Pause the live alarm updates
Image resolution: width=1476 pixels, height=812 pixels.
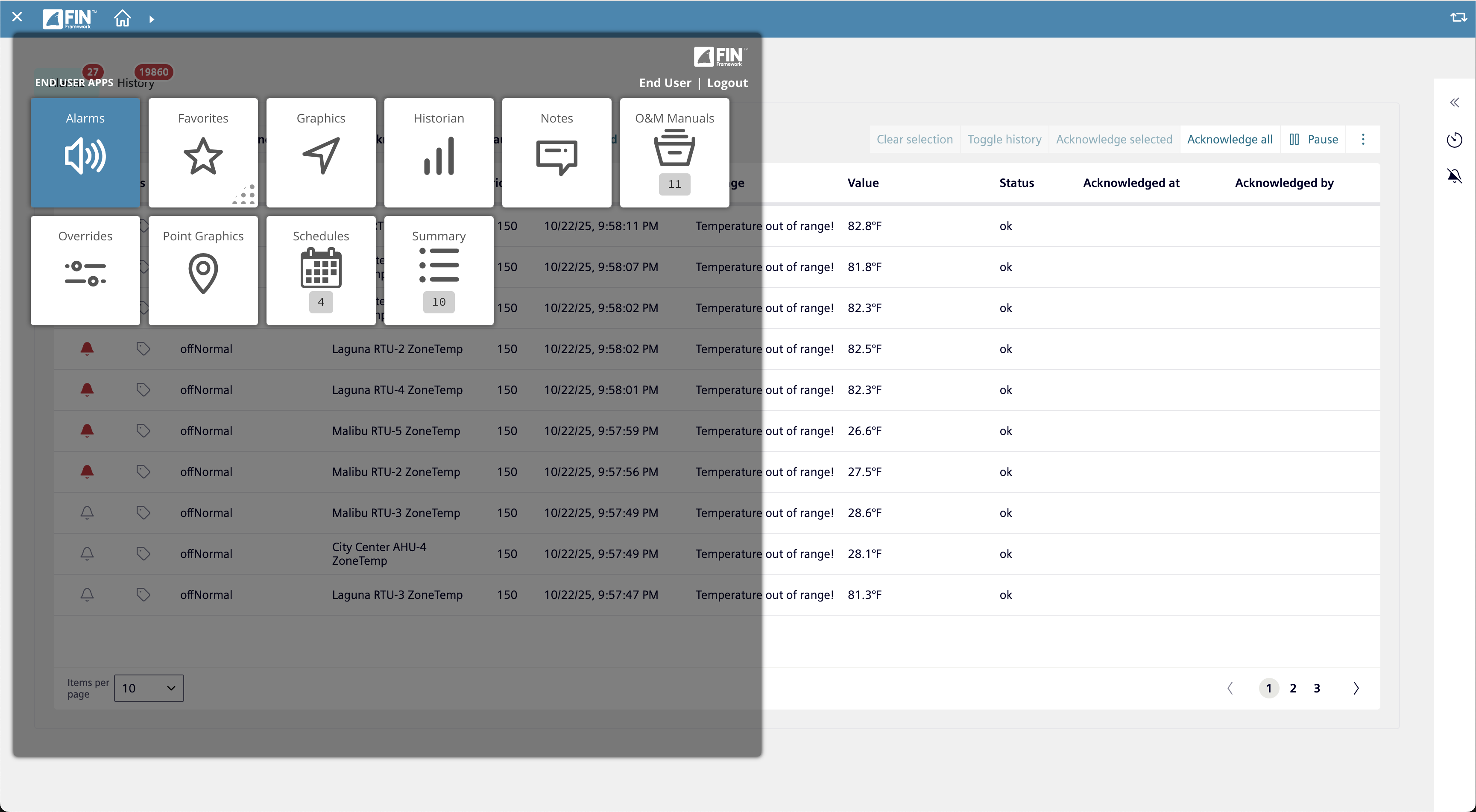point(1313,139)
